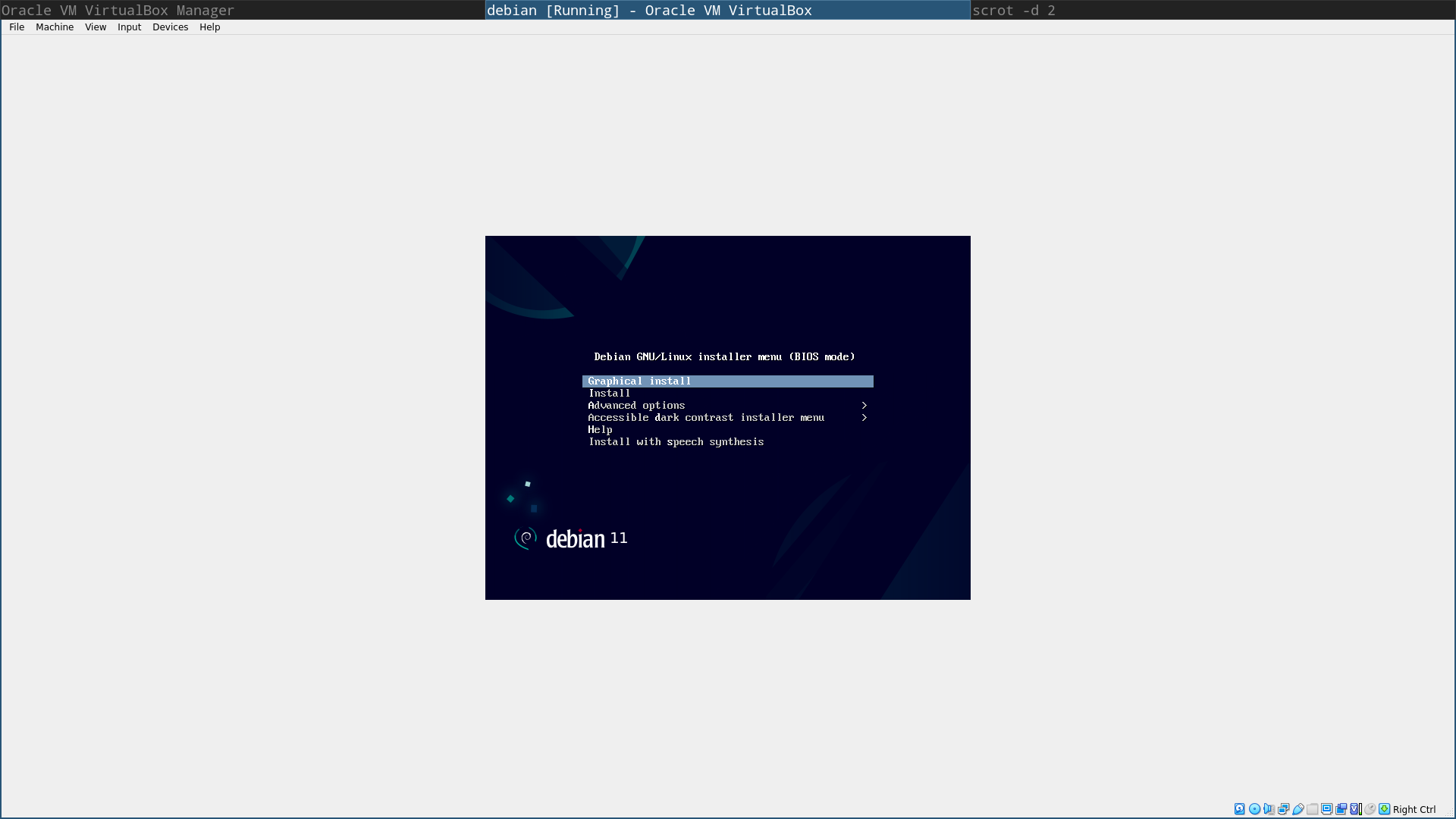
Task: Focus debian [Running] window title
Action: coord(727,10)
